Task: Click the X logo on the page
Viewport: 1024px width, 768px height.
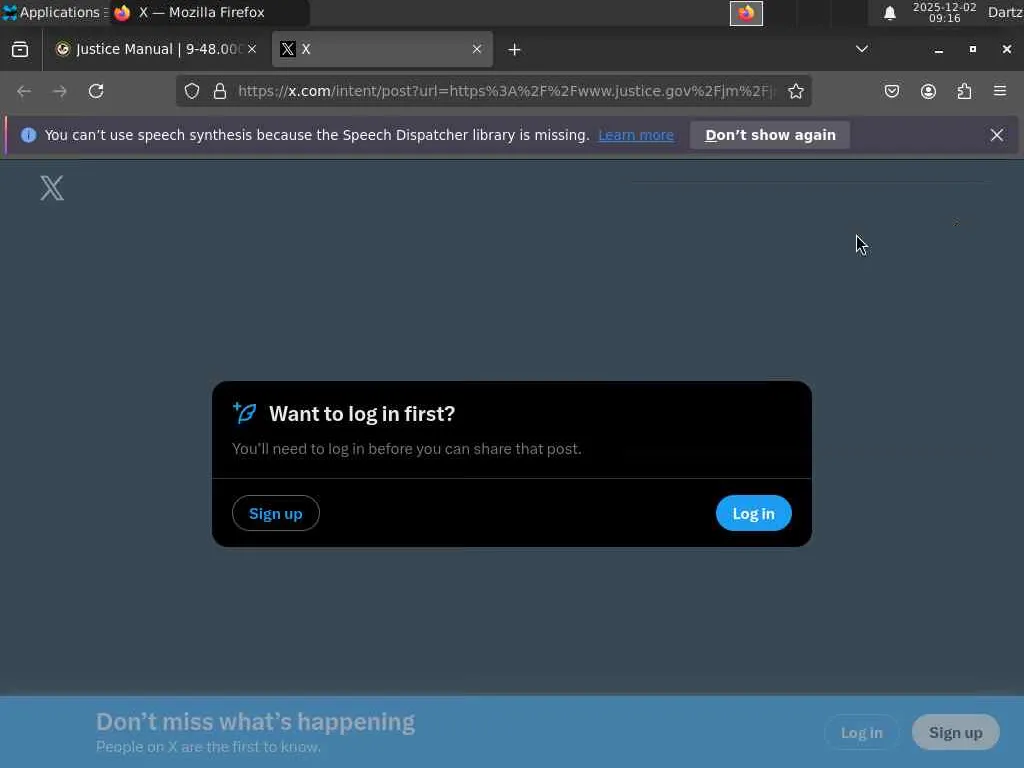Action: (52, 188)
